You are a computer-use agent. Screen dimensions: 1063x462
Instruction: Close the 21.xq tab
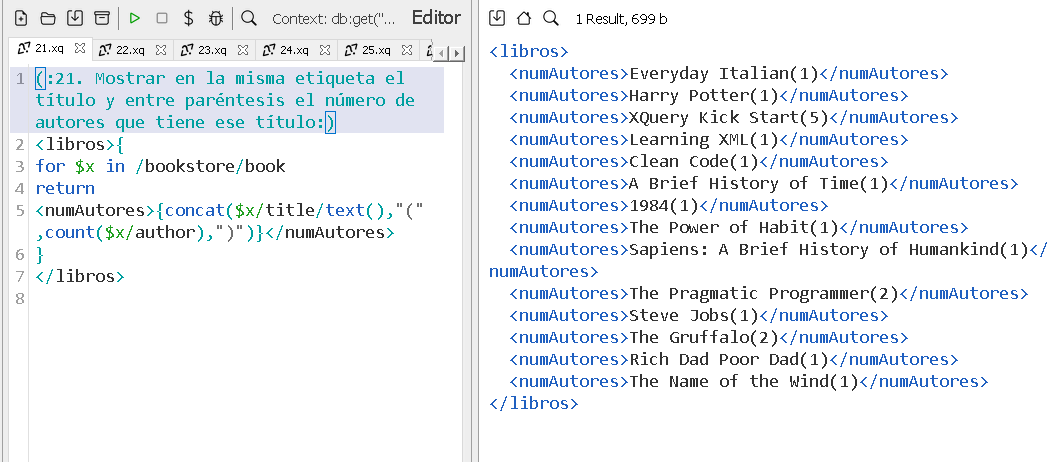(x=80, y=48)
